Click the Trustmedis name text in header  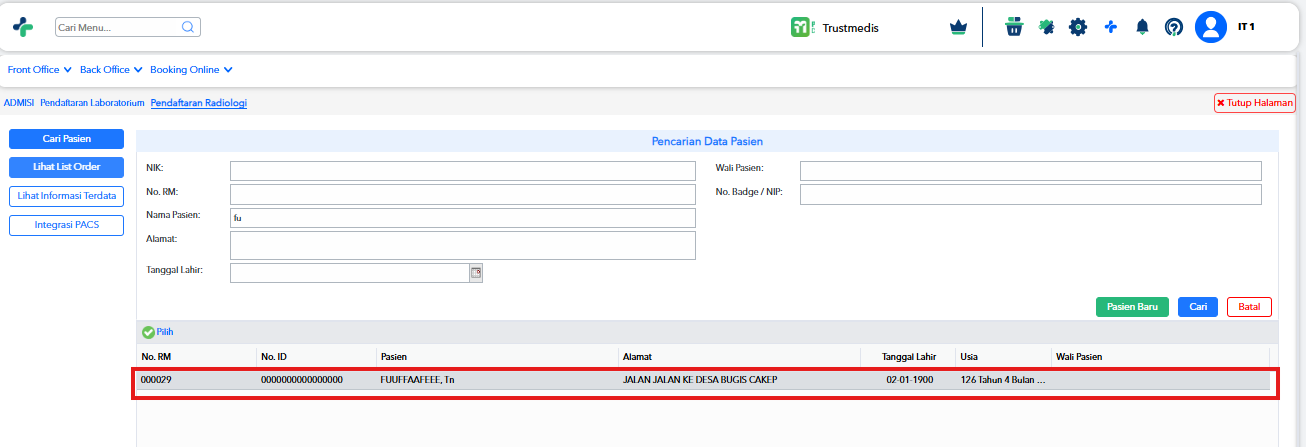click(850, 28)
